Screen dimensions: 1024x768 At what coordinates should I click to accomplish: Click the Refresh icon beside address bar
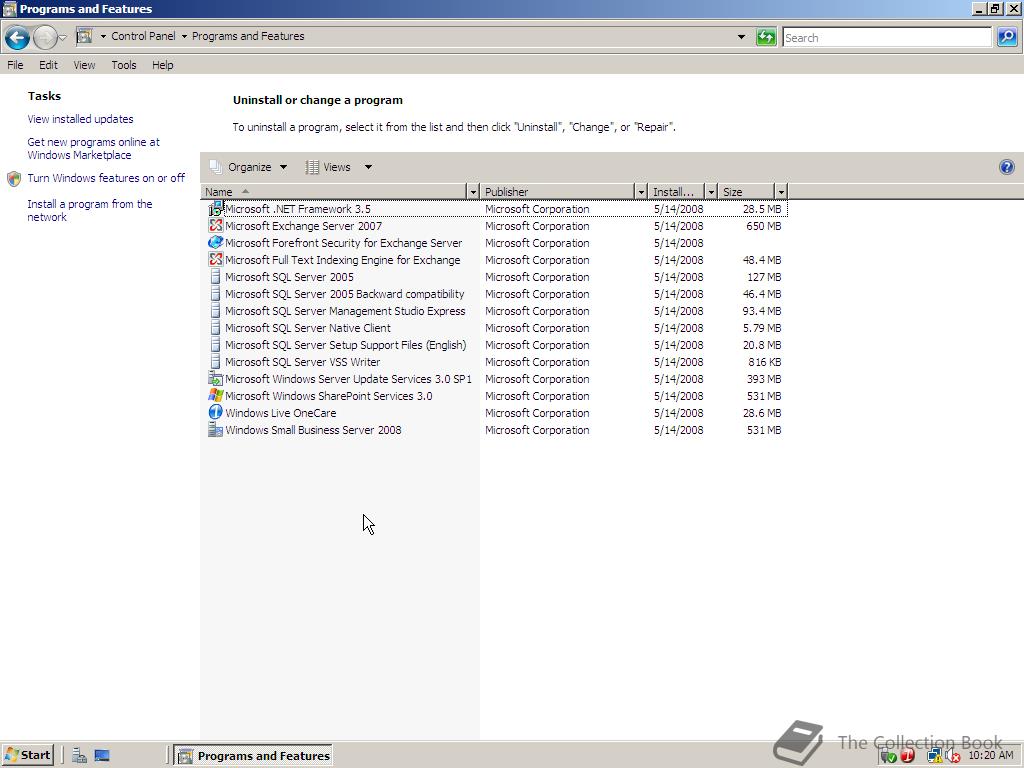[x=765, y=37]
